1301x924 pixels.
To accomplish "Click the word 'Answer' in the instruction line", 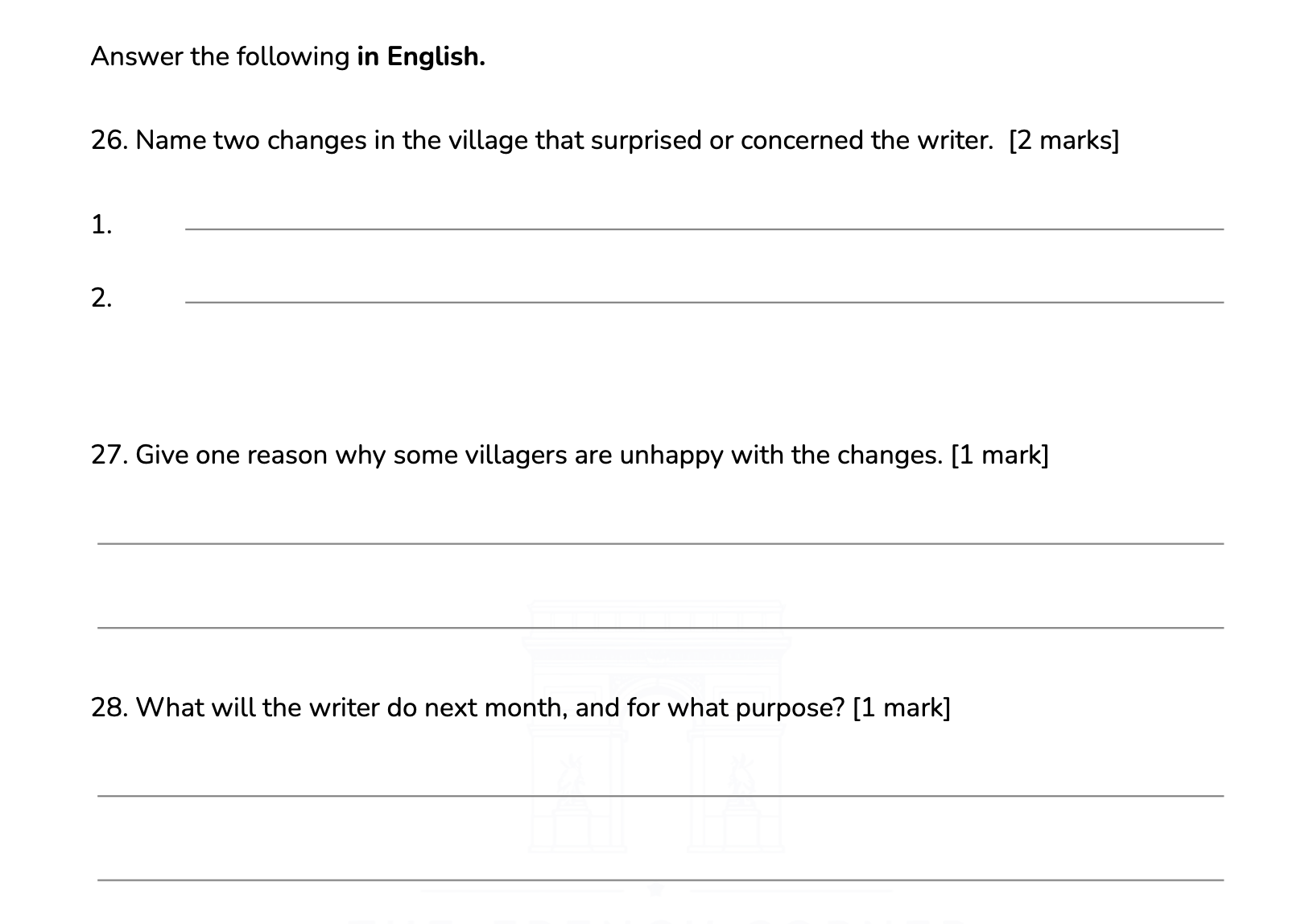I will click(137, 56).
